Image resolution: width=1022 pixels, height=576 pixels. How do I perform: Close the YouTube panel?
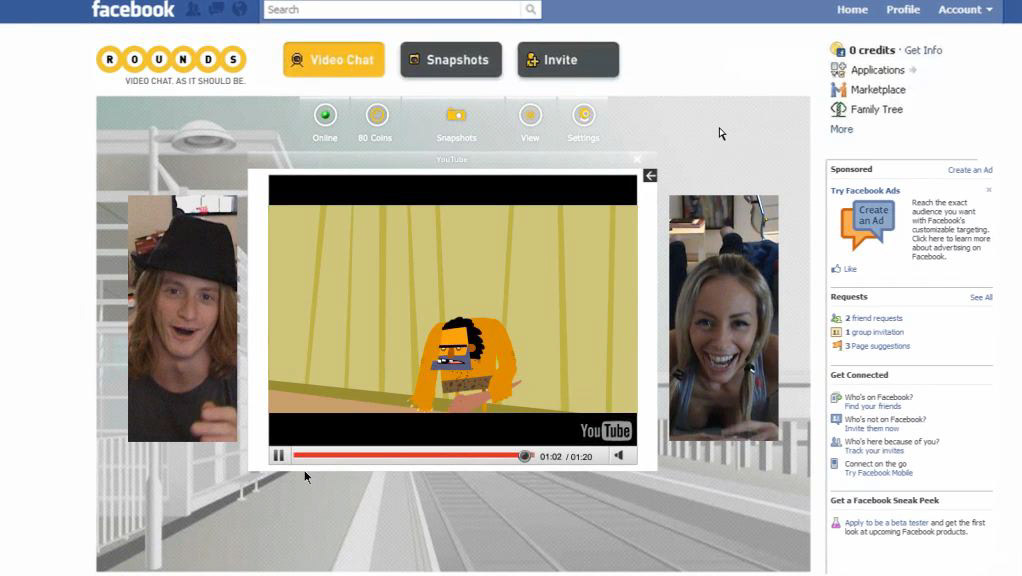[637, 159]
